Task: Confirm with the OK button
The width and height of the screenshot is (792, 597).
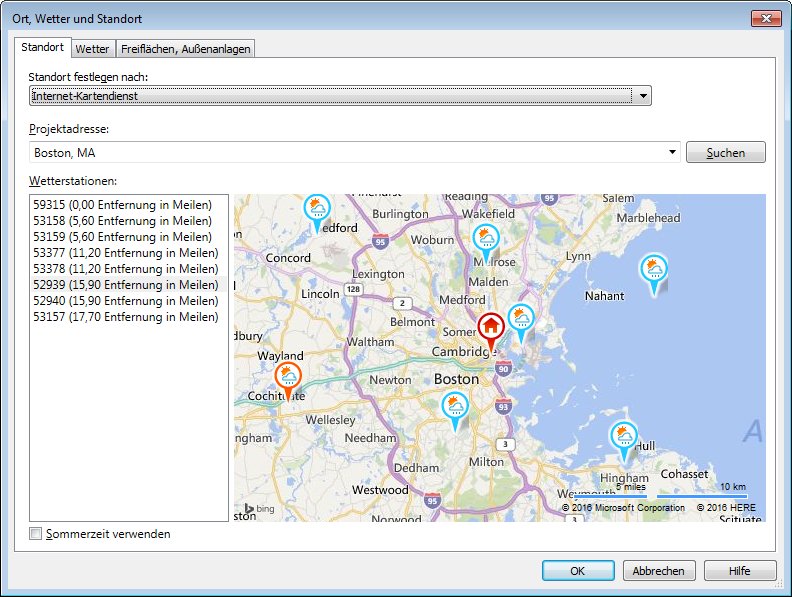Action: click(x=578, y=571)
